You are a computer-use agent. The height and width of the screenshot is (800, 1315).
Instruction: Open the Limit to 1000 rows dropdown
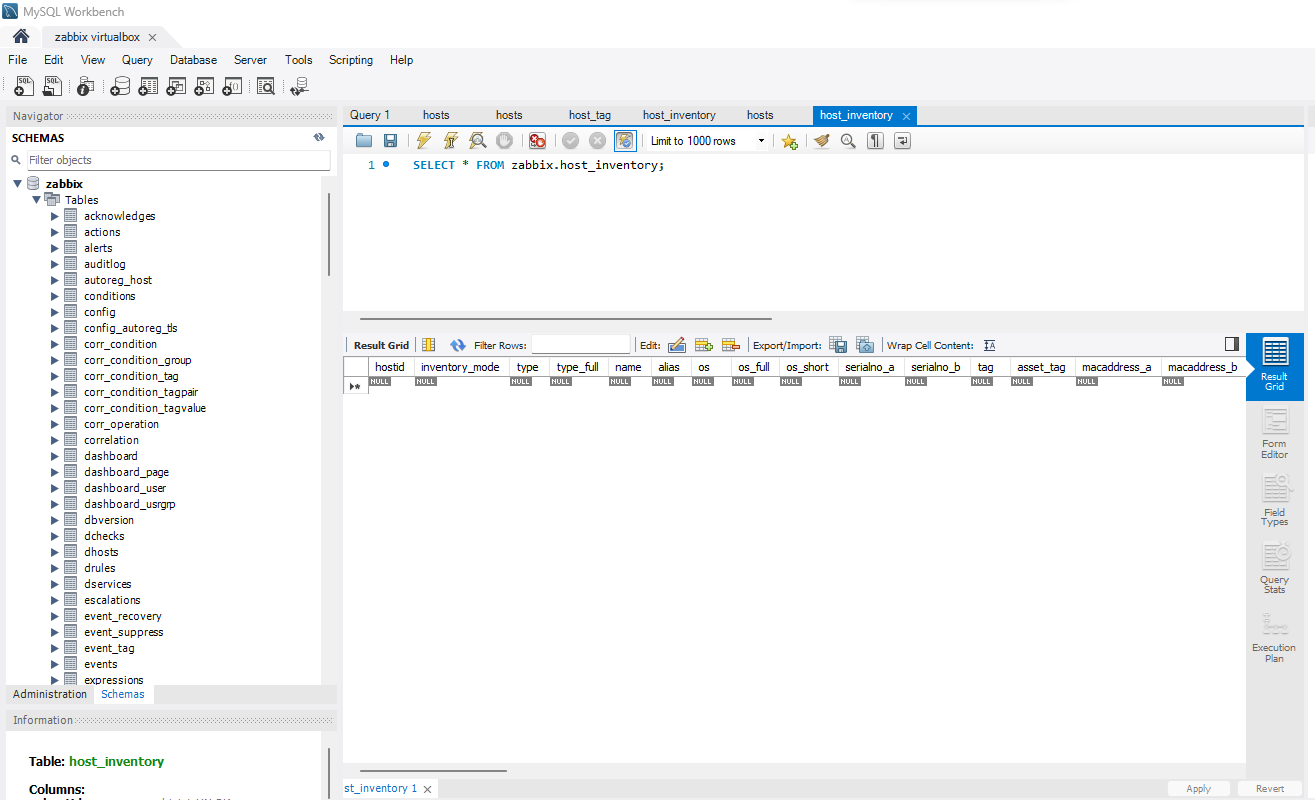(708, 141)
